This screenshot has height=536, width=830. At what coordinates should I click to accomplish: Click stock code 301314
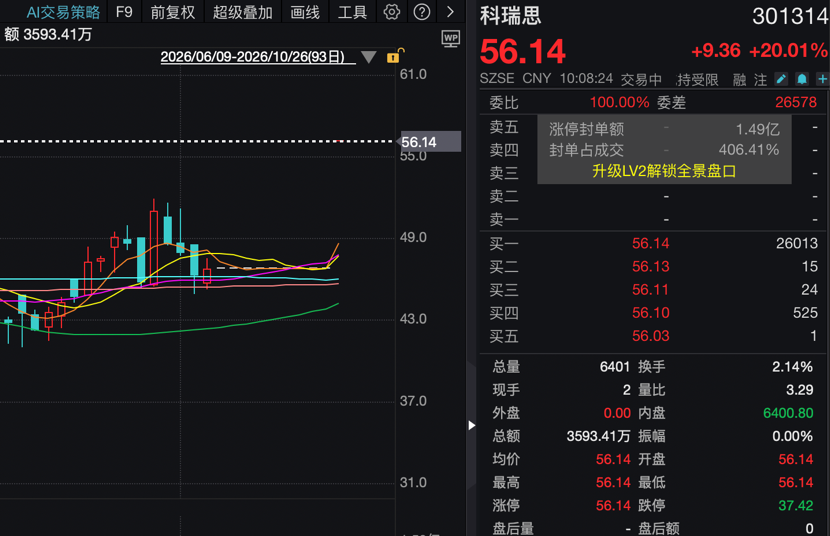790,16
